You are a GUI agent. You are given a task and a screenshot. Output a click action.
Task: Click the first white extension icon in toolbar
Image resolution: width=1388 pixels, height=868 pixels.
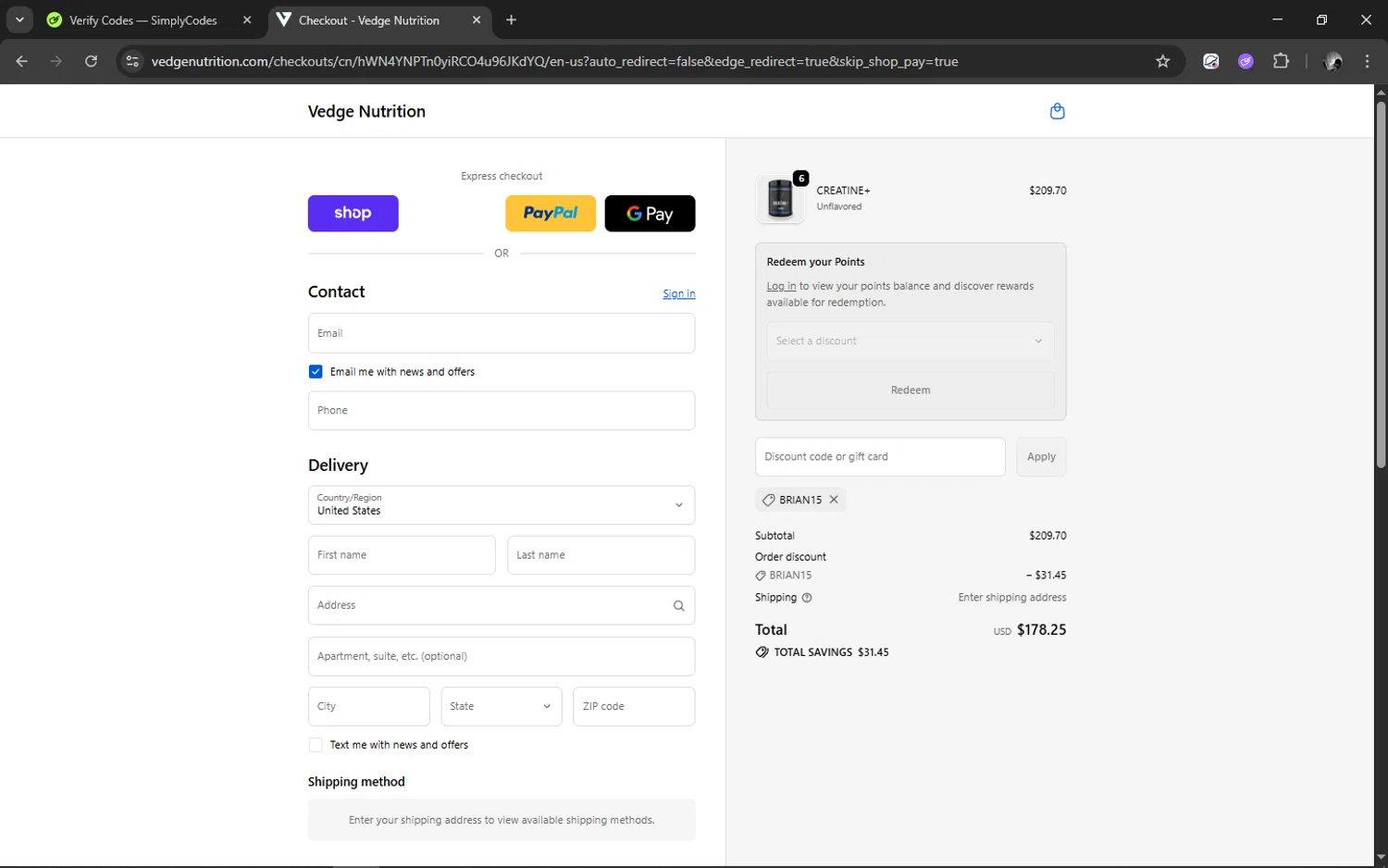point(1210,61)
